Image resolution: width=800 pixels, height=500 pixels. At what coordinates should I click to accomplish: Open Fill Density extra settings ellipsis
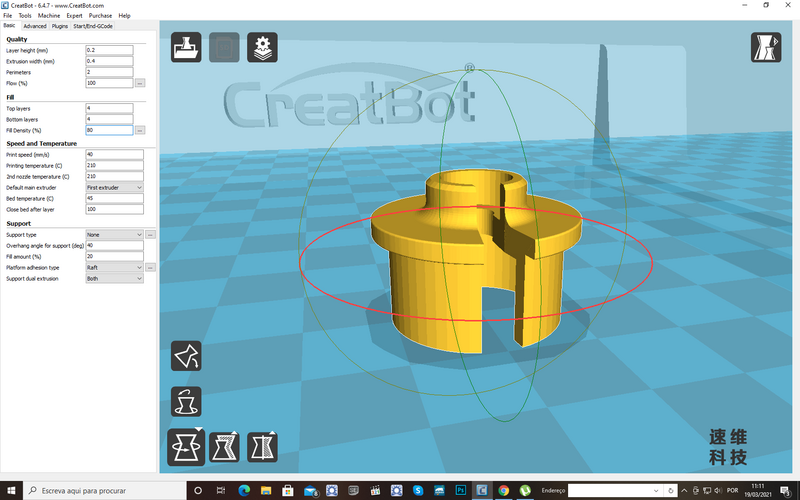[140, 130]
